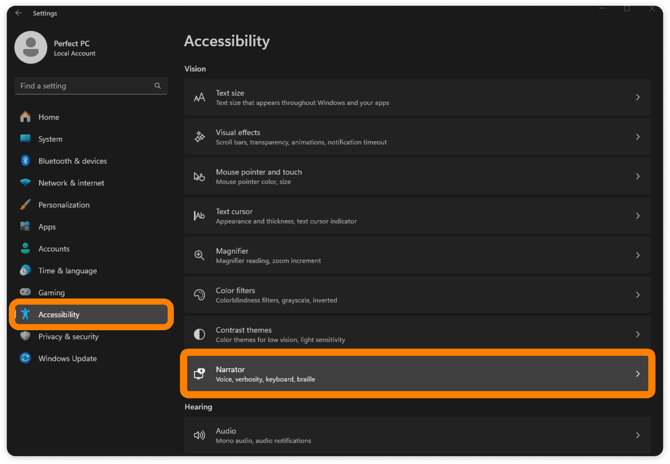The image size is (670, 464).
Task: Expand Color filters chevron
Action: point(638,295)
